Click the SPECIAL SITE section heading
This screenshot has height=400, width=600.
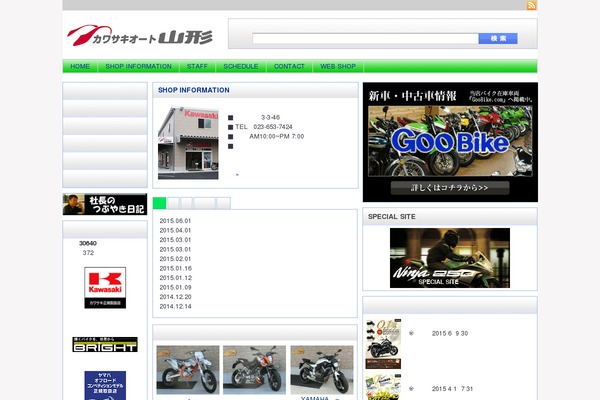point(391,217)
